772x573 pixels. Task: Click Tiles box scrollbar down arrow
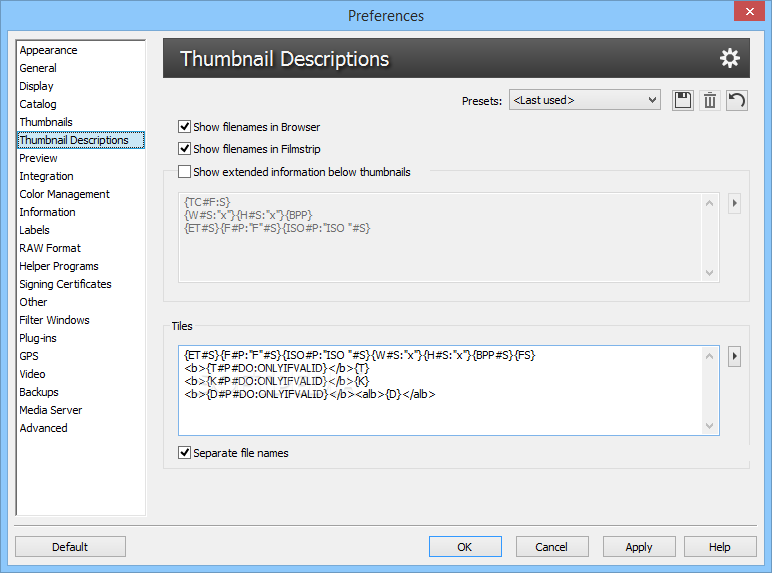pos(709,426)
